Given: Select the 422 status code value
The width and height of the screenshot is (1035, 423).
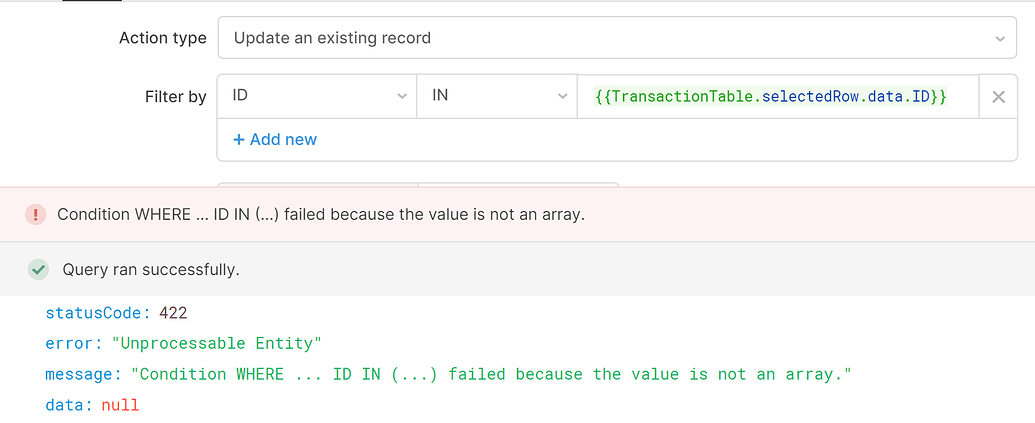Looking at the screenshot, I should [173, 313].
